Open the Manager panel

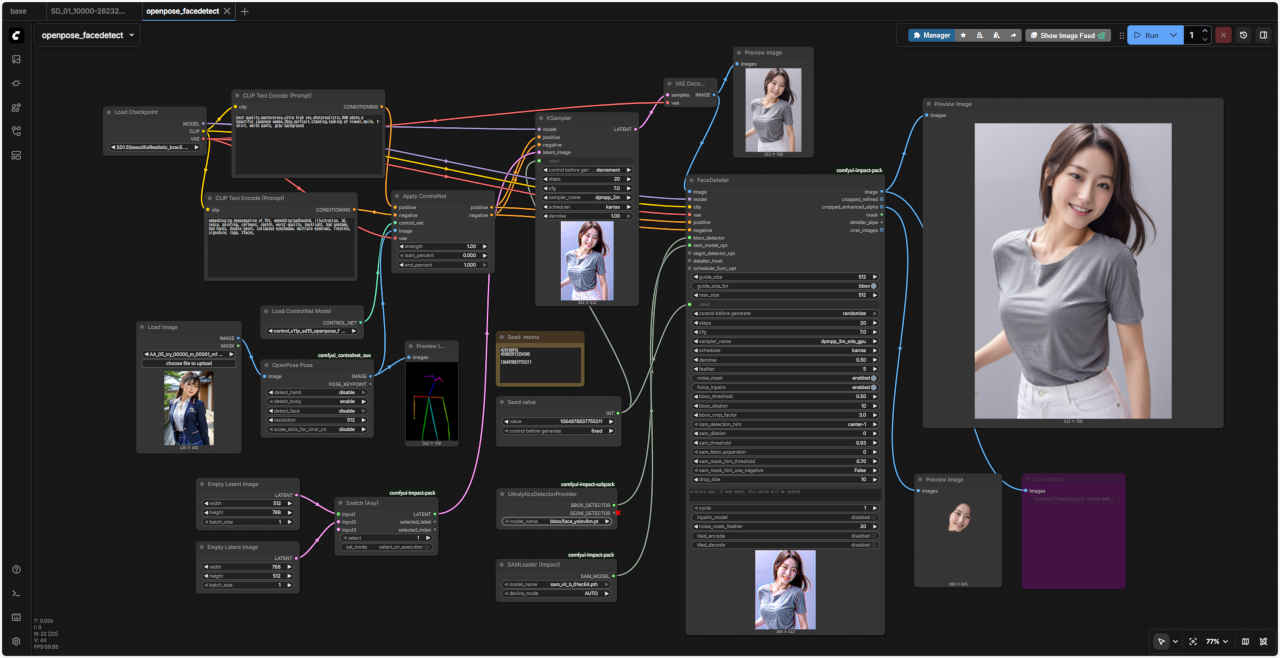(931, 35)
